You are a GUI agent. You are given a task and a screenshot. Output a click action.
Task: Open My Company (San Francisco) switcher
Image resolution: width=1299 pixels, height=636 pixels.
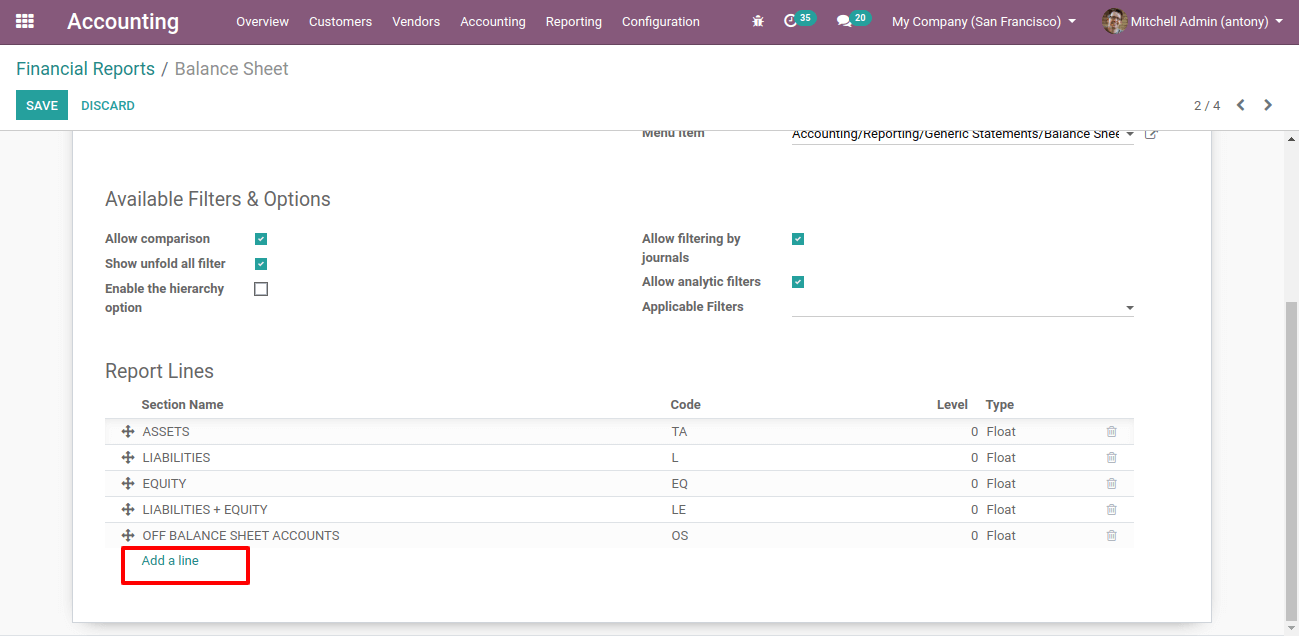tap(984, 21)
